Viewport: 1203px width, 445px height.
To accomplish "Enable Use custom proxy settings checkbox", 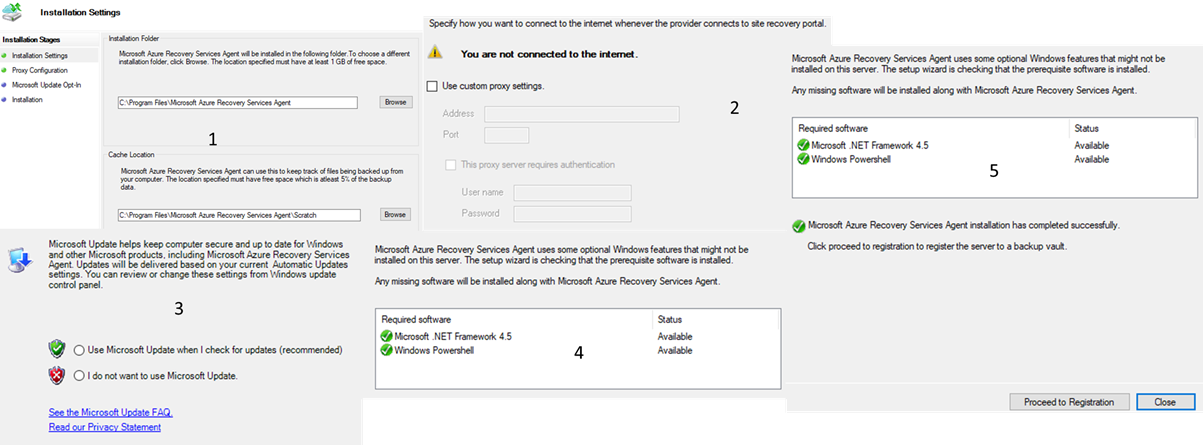I will coord(432,86).
